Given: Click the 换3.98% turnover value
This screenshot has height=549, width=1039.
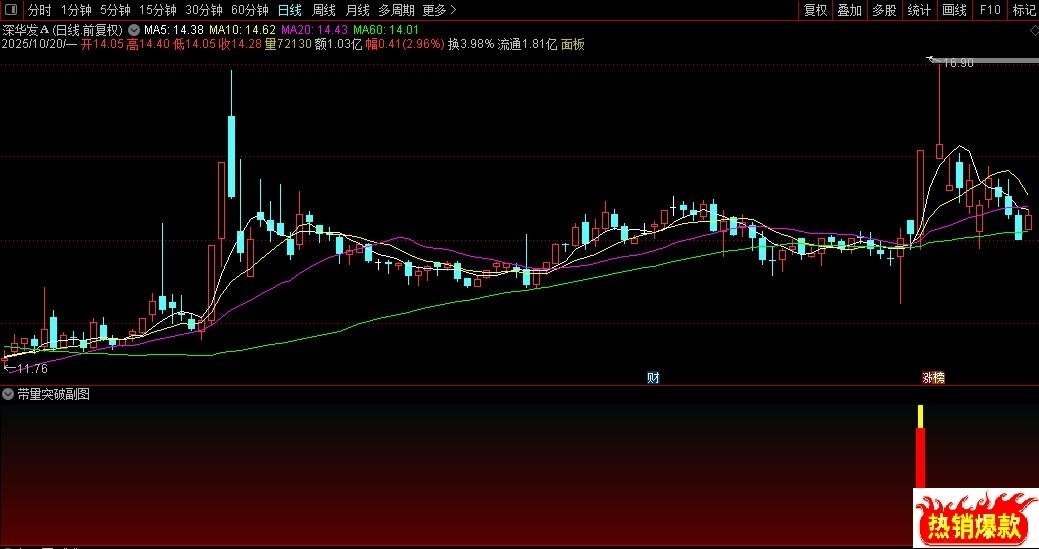Looking at the screenshot, I should click(470, 44).
